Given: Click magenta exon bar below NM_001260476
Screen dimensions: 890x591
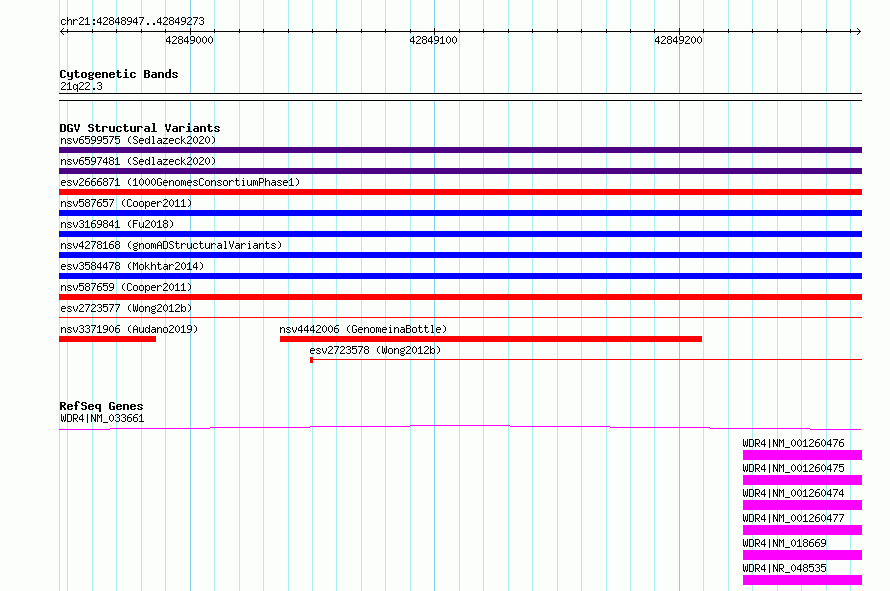Looking at the screenshot, I should click(802, 455).
